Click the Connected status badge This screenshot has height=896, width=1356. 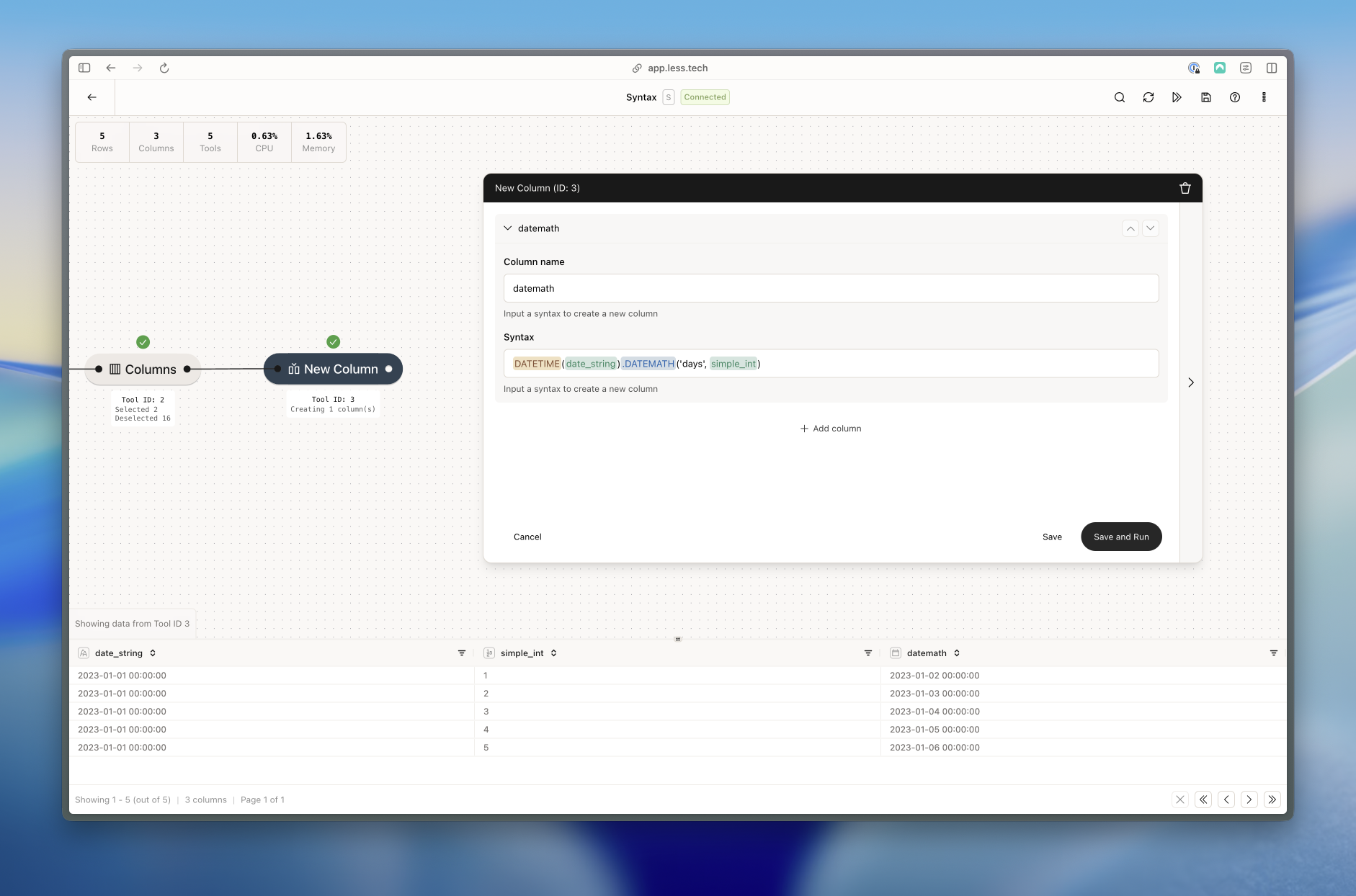(705, 97)
